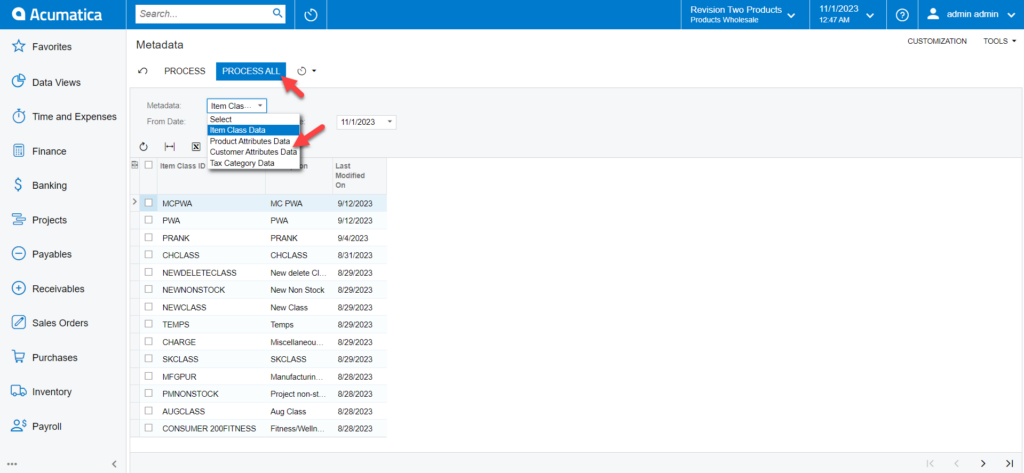Click the New Class description cell
The width and height of the screenshot is (1024, 473).
[299, 307]
